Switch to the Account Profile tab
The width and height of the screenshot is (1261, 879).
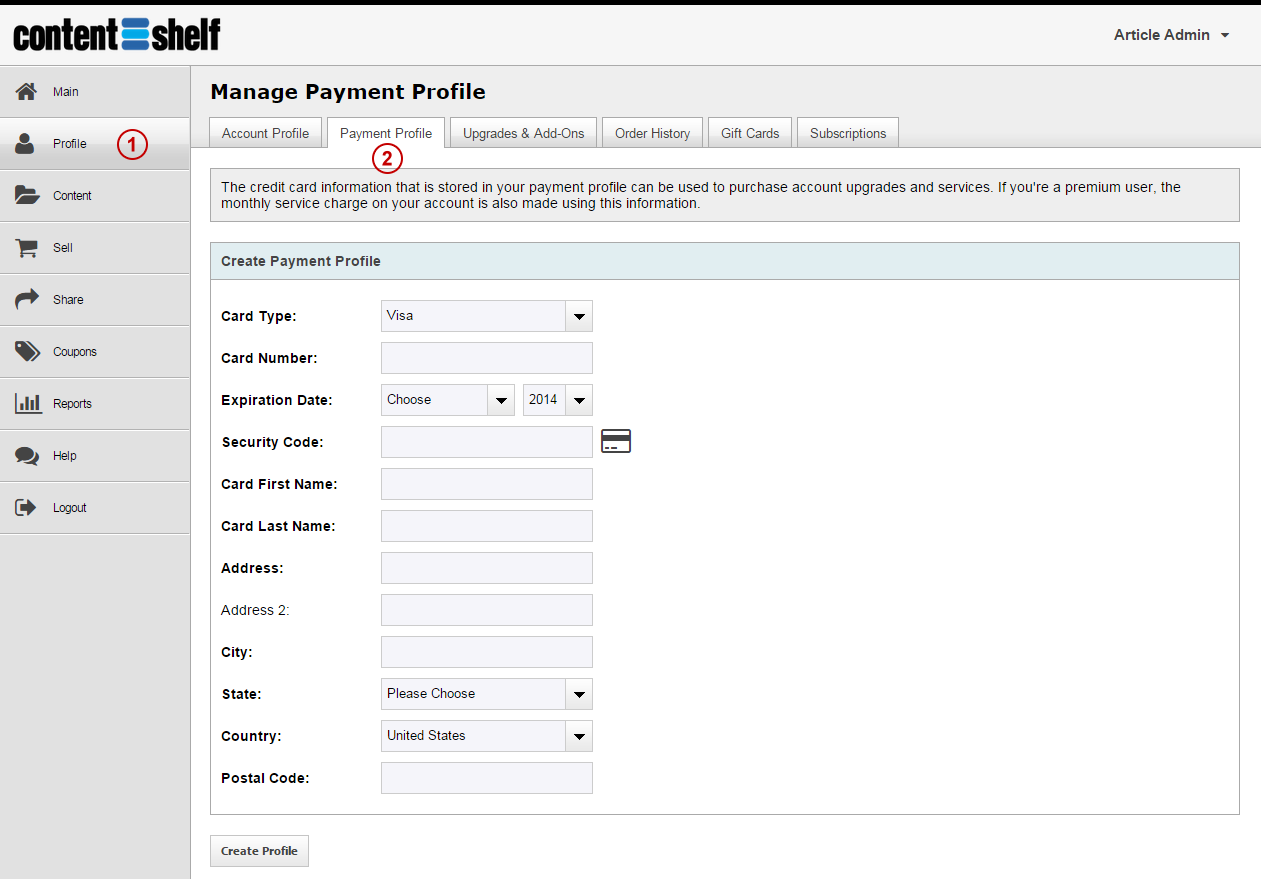266,133
